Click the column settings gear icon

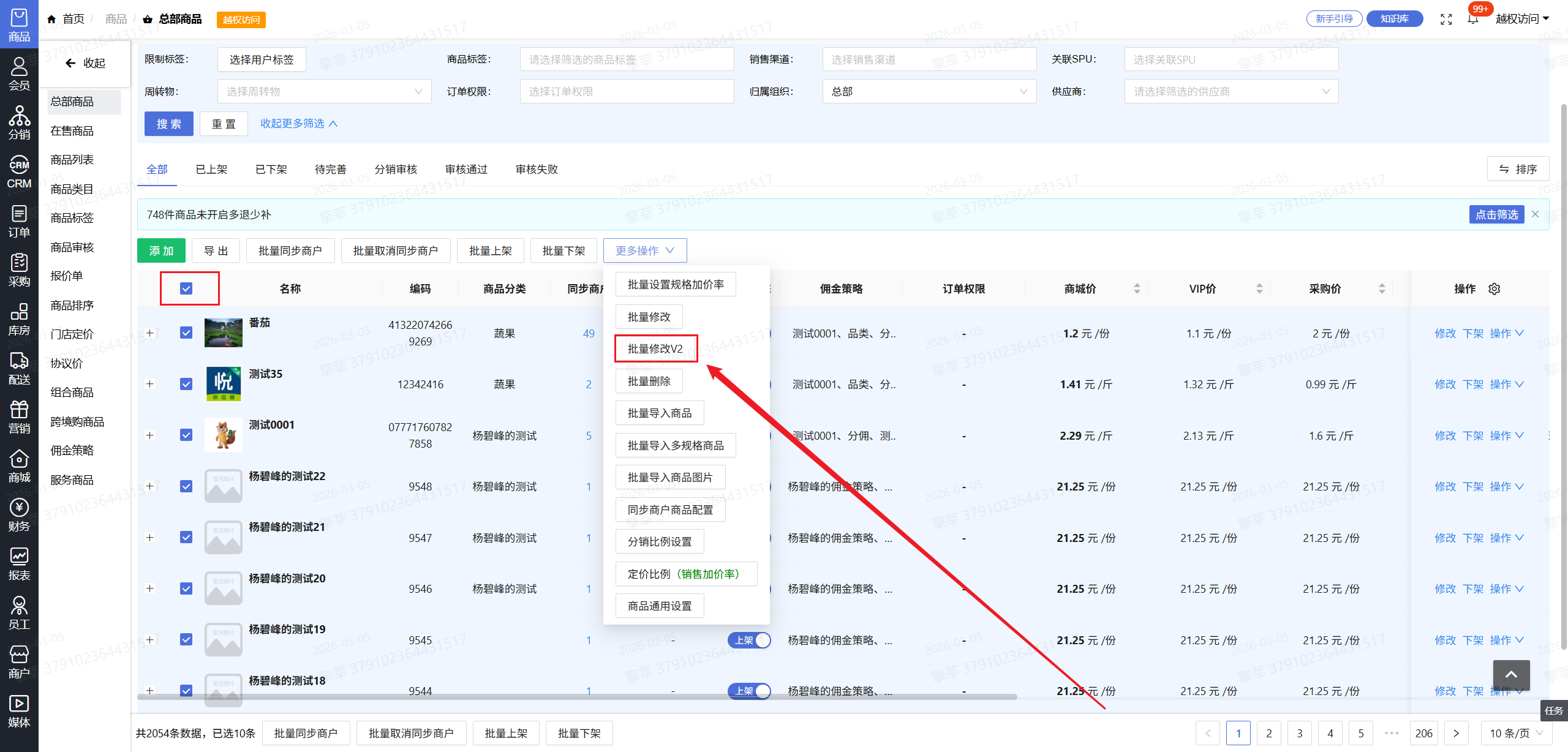[x=1494, y=289]
